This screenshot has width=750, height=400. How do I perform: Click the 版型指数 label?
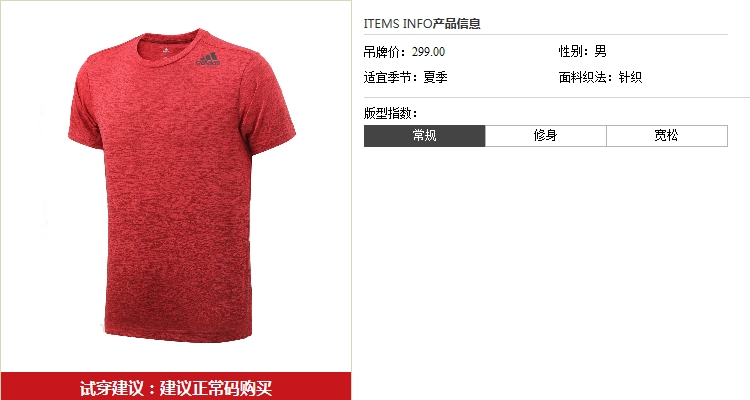(x=390, y=113)
